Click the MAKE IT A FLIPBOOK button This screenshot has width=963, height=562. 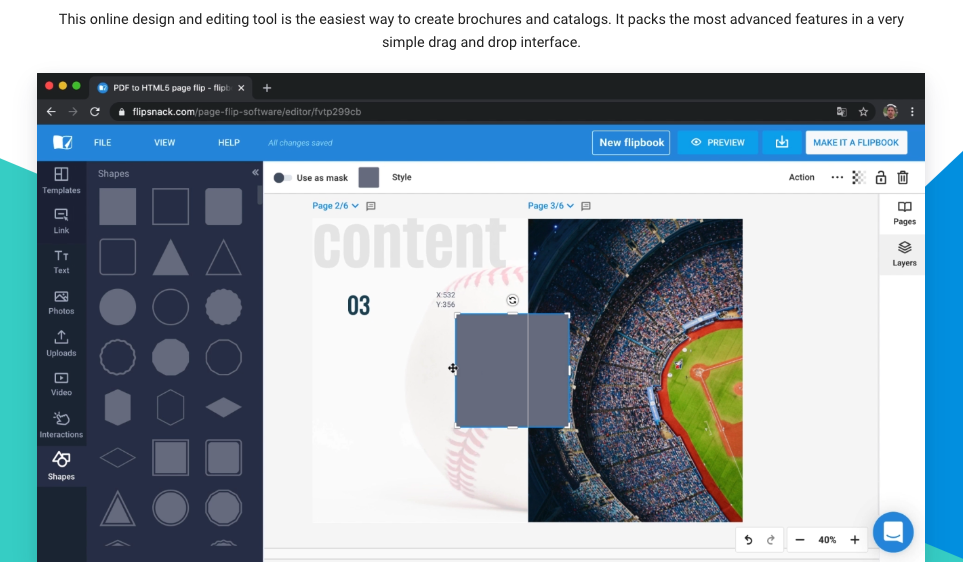[x=856, y=142]
